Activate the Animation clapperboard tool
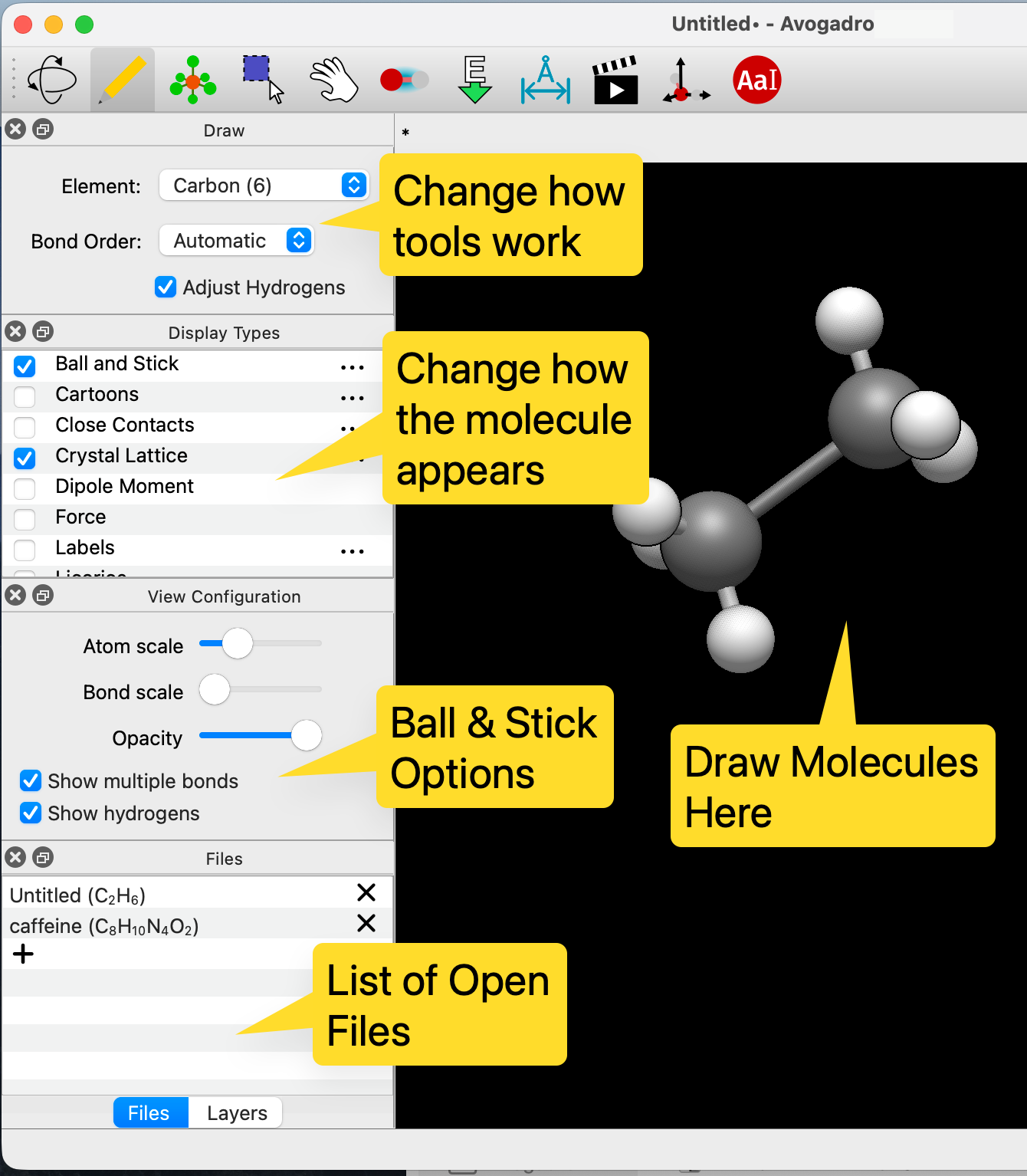 tap(613, 79)
